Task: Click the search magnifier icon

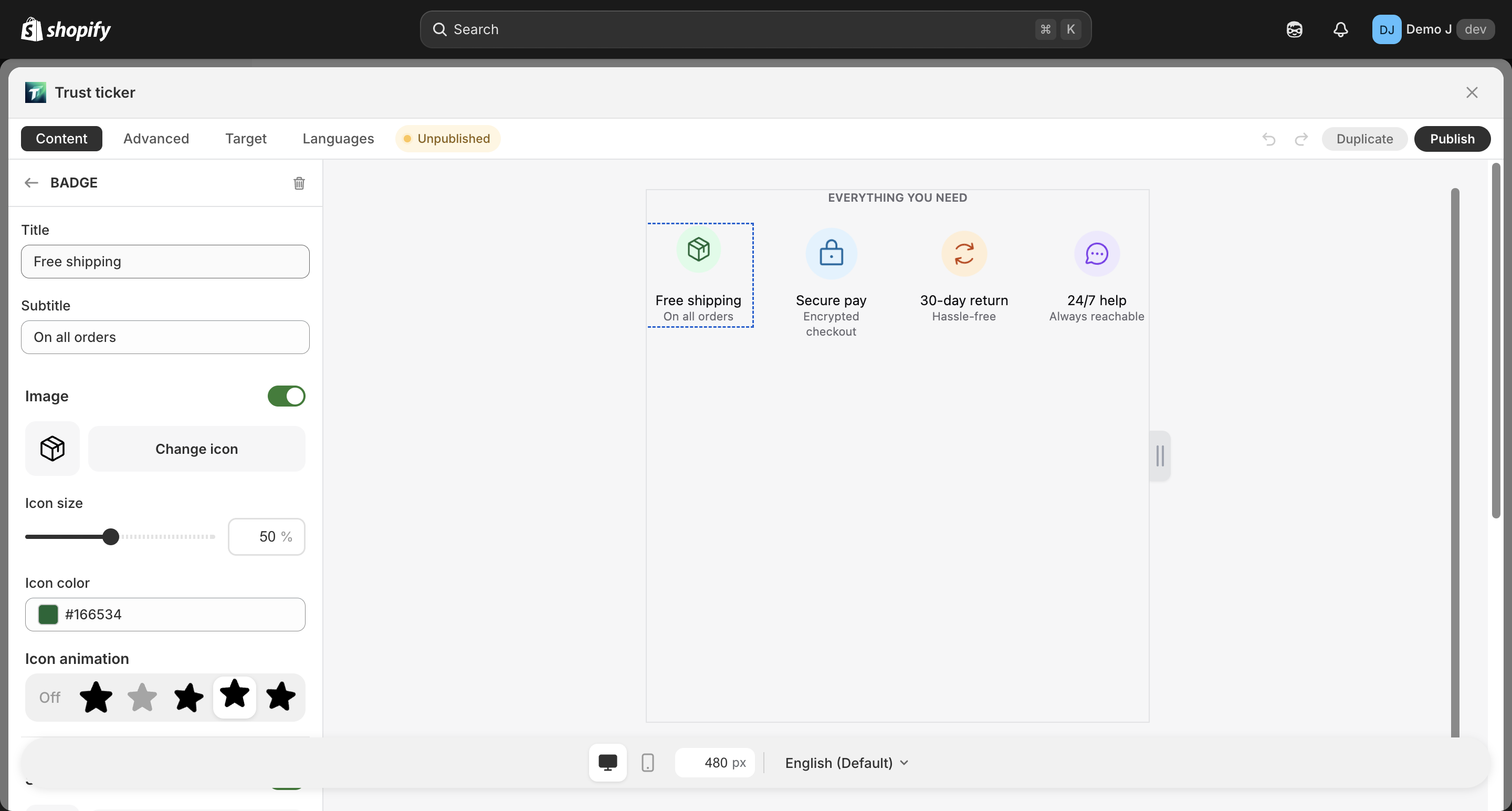Action: coord(439,29)
